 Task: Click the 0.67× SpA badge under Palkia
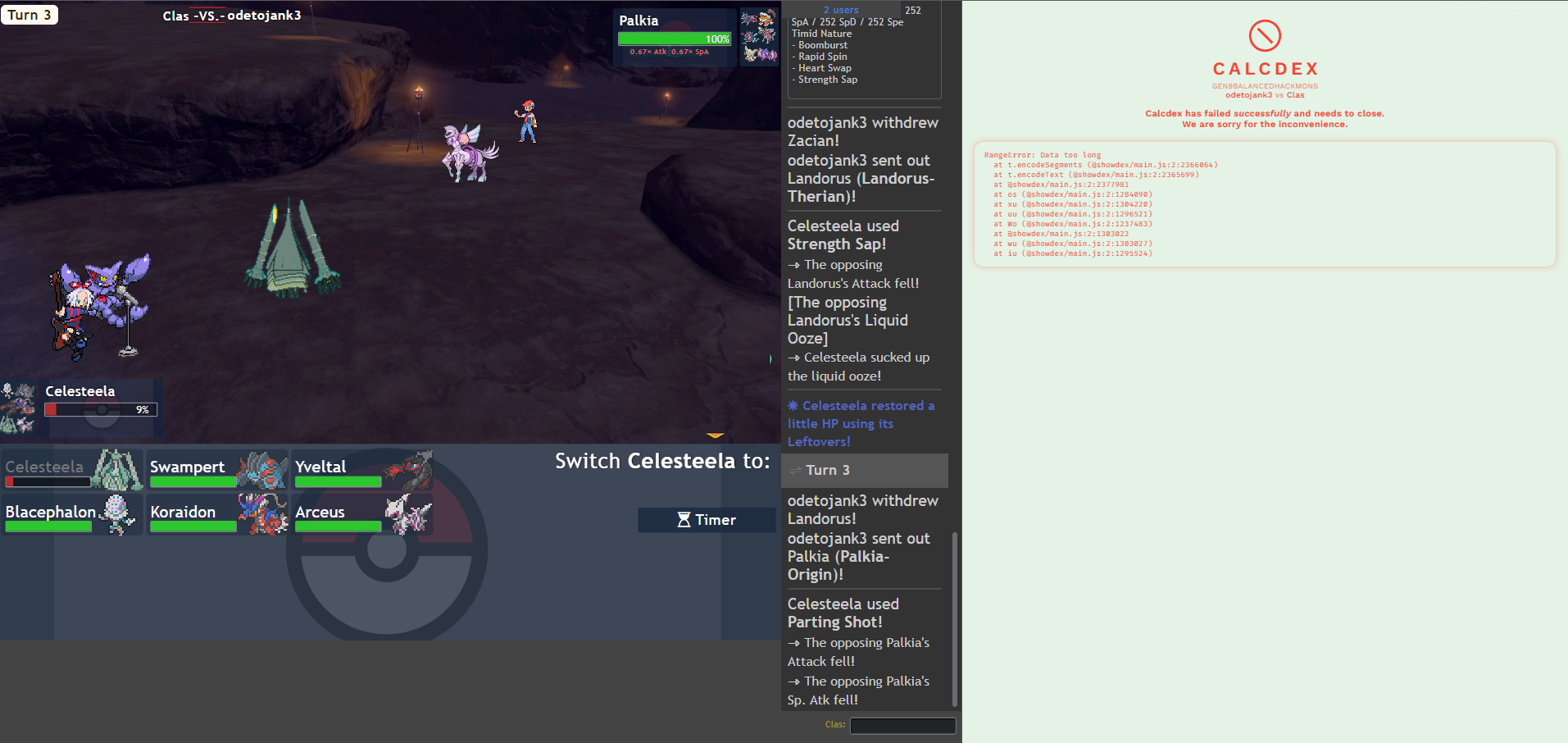click(690, 52)
